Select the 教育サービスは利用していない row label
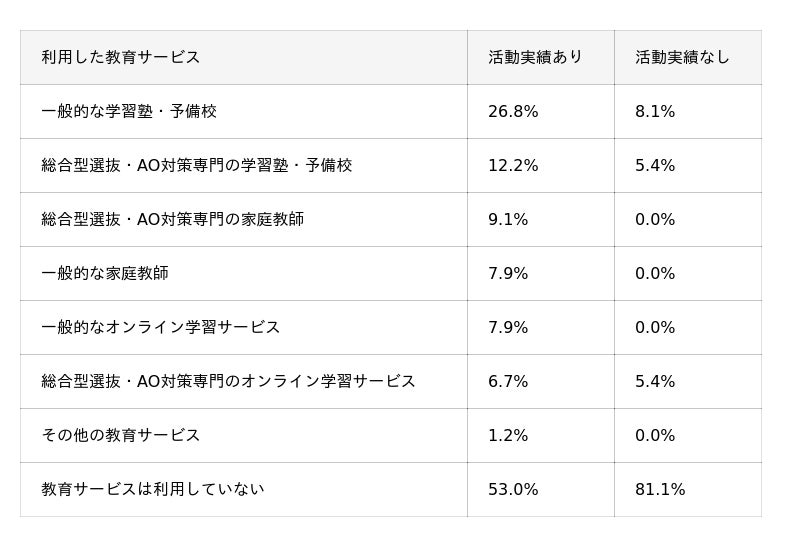 point(153,490)
